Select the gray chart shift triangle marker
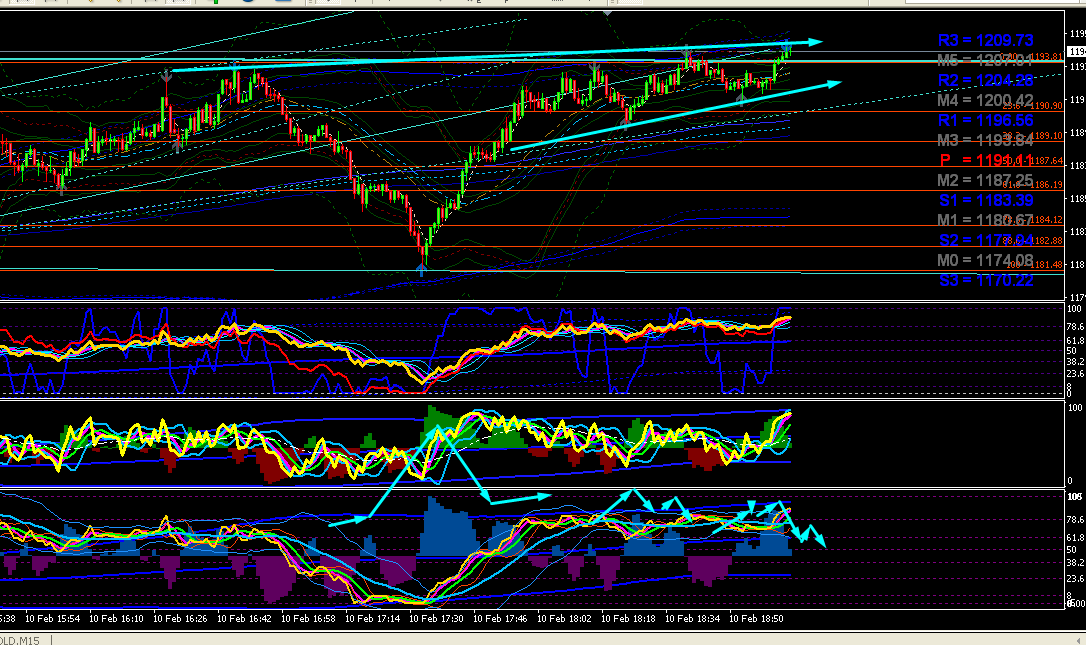This screenshot has width=1086, height=645. coord(607,12)
